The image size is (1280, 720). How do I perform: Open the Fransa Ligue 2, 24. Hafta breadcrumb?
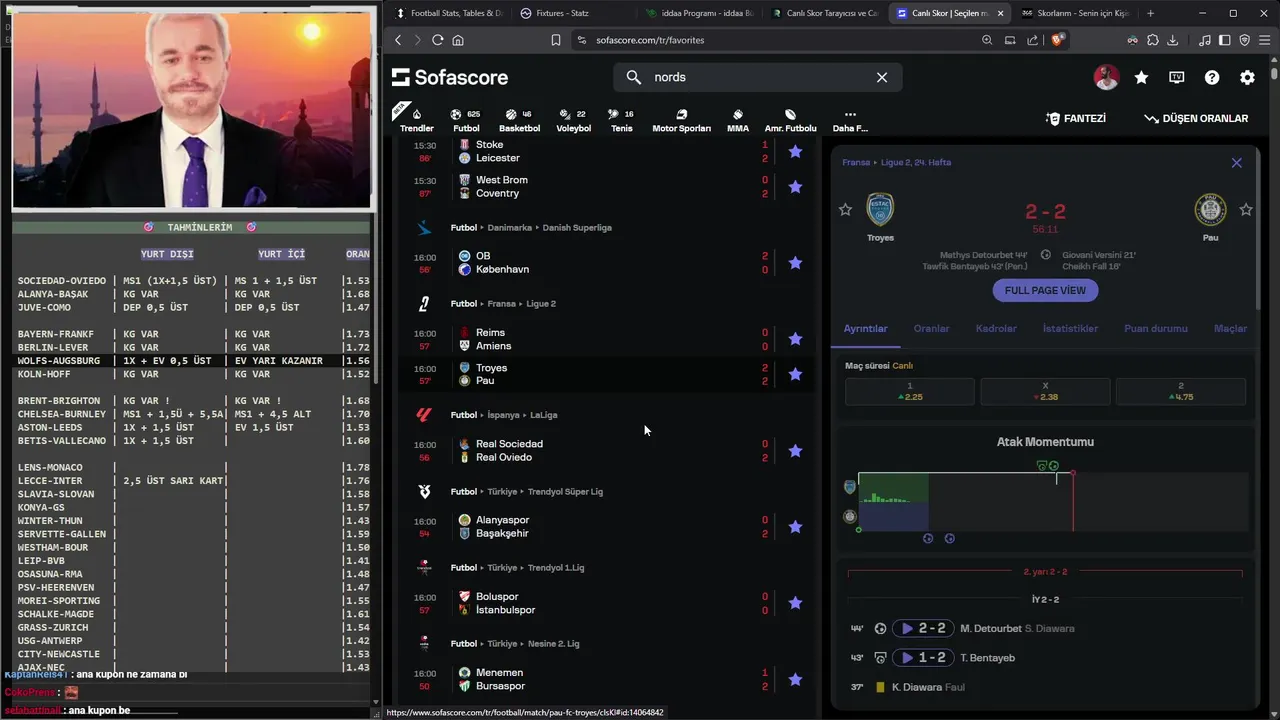[x=896, y=162]
